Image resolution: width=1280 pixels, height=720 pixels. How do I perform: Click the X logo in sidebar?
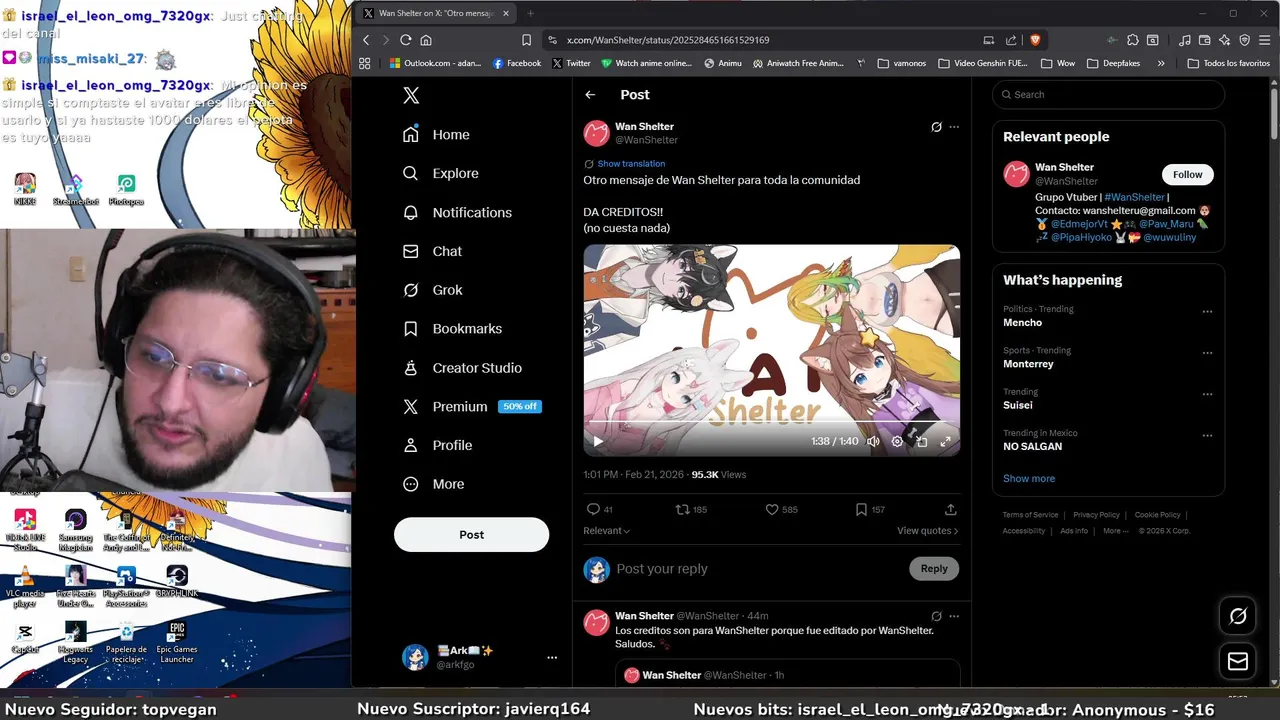pyautogui.click(x=411, y=95)
